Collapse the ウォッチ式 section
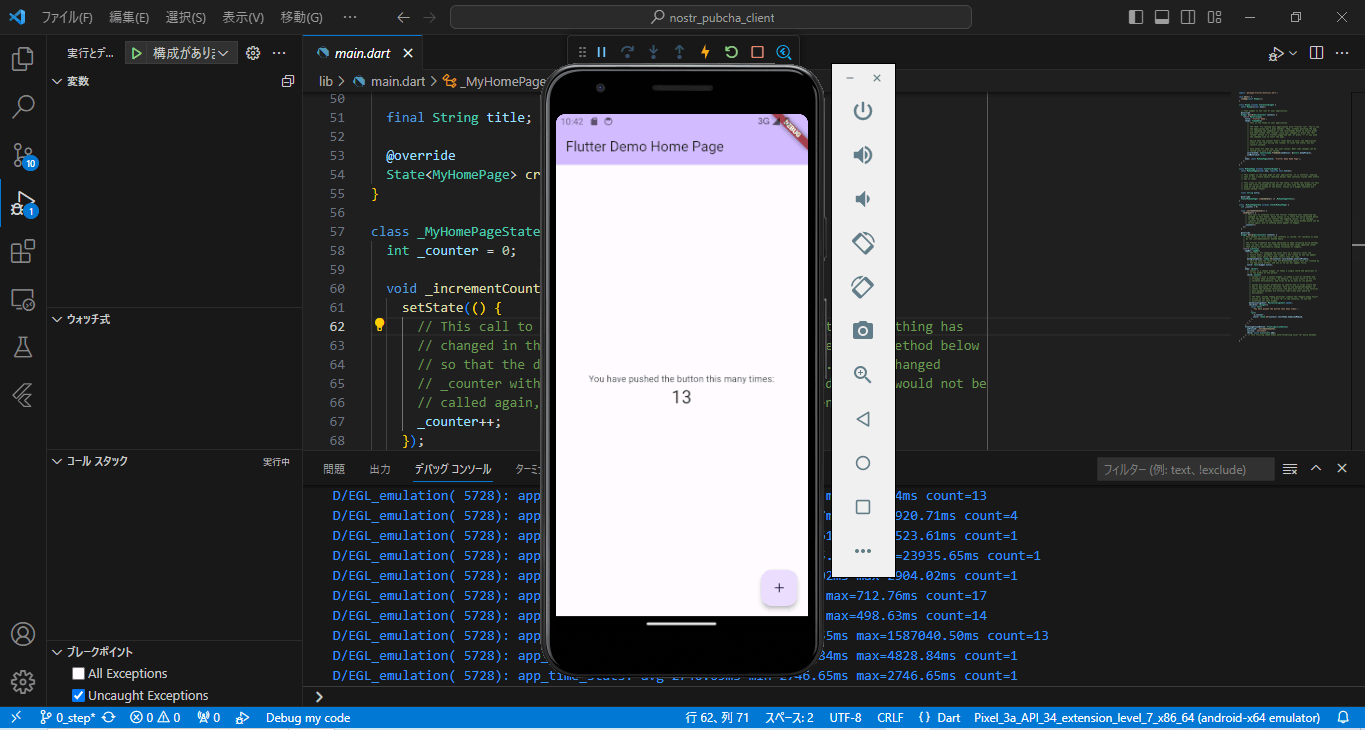 pyautogui.click(x=57, y=319)
